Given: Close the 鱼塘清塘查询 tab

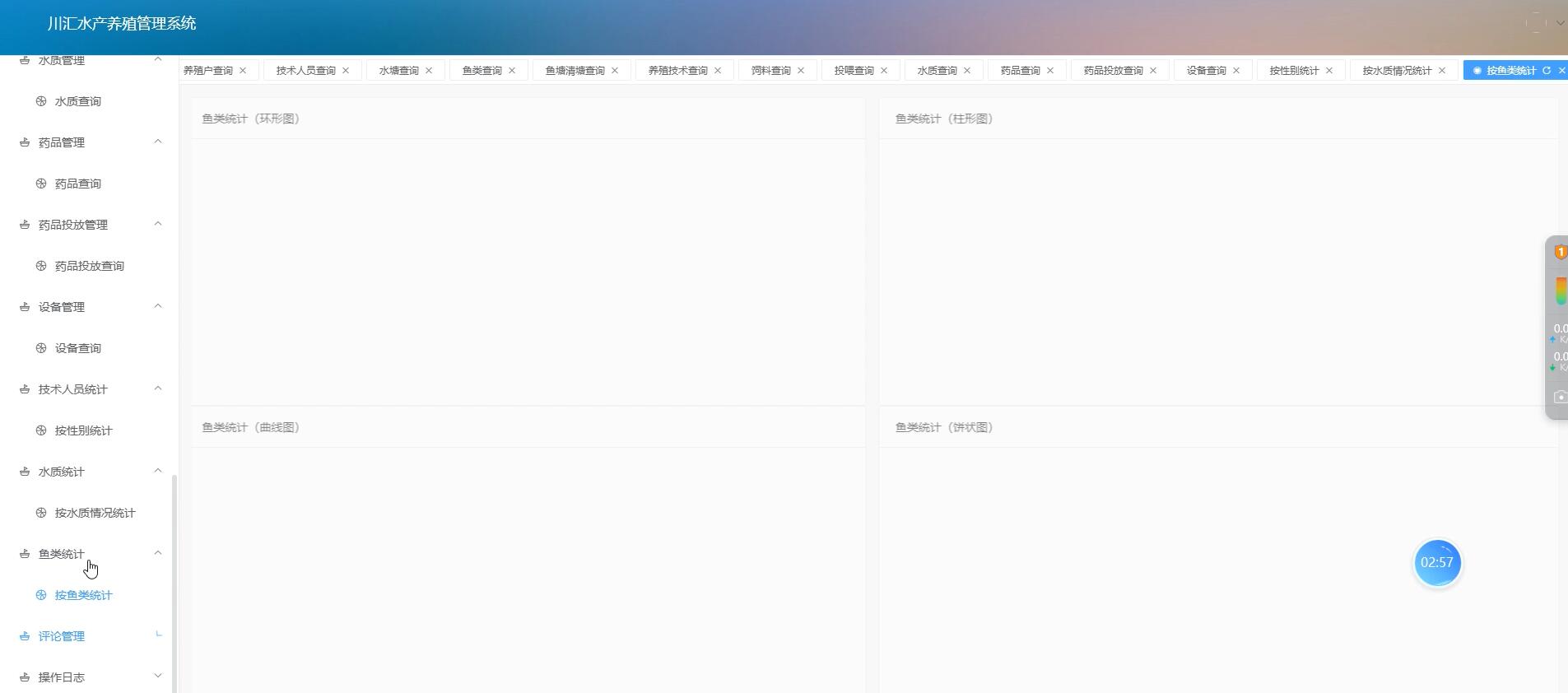Looking at the screenshot, I should pos(615,71).
